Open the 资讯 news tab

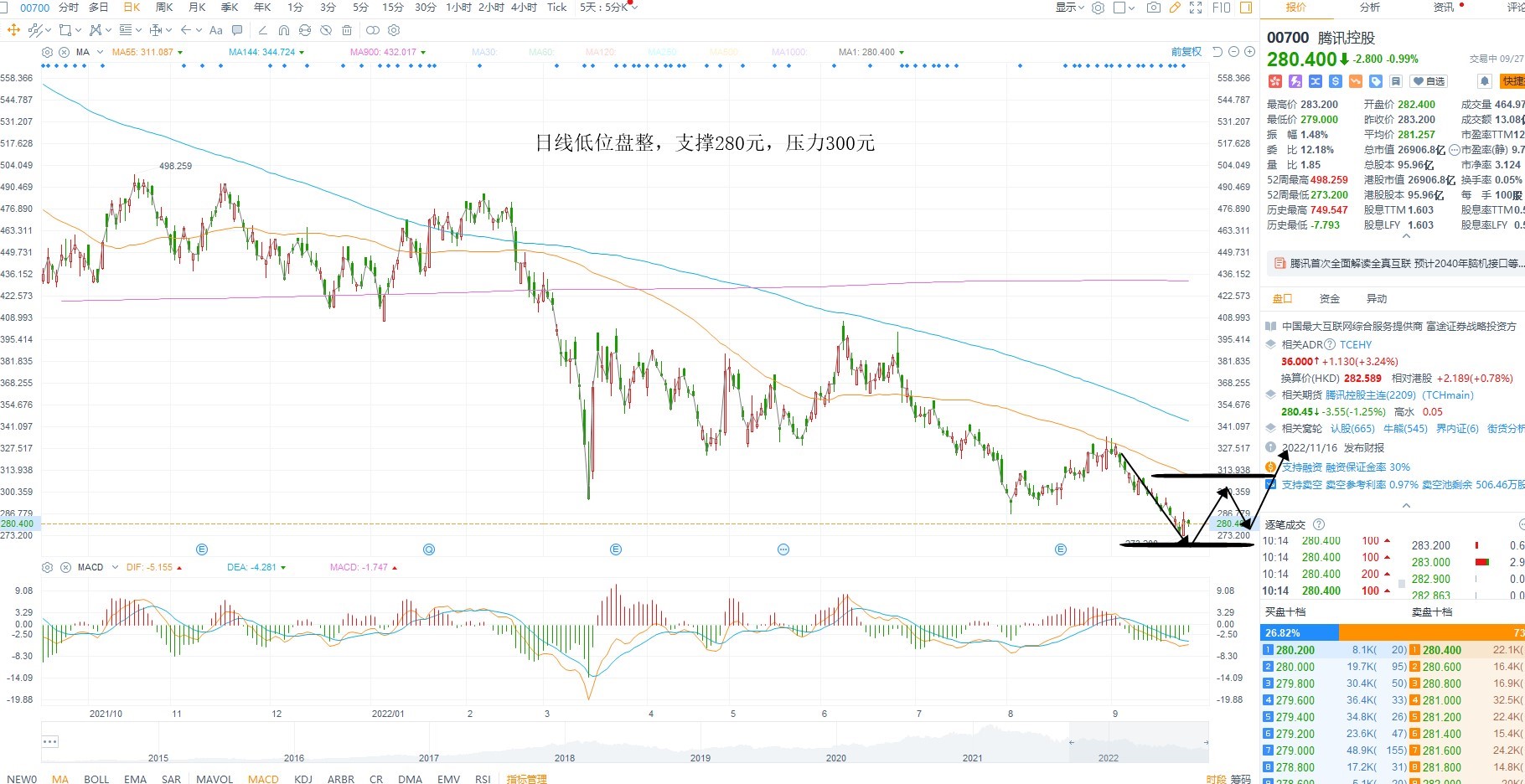coord(1444,8)
